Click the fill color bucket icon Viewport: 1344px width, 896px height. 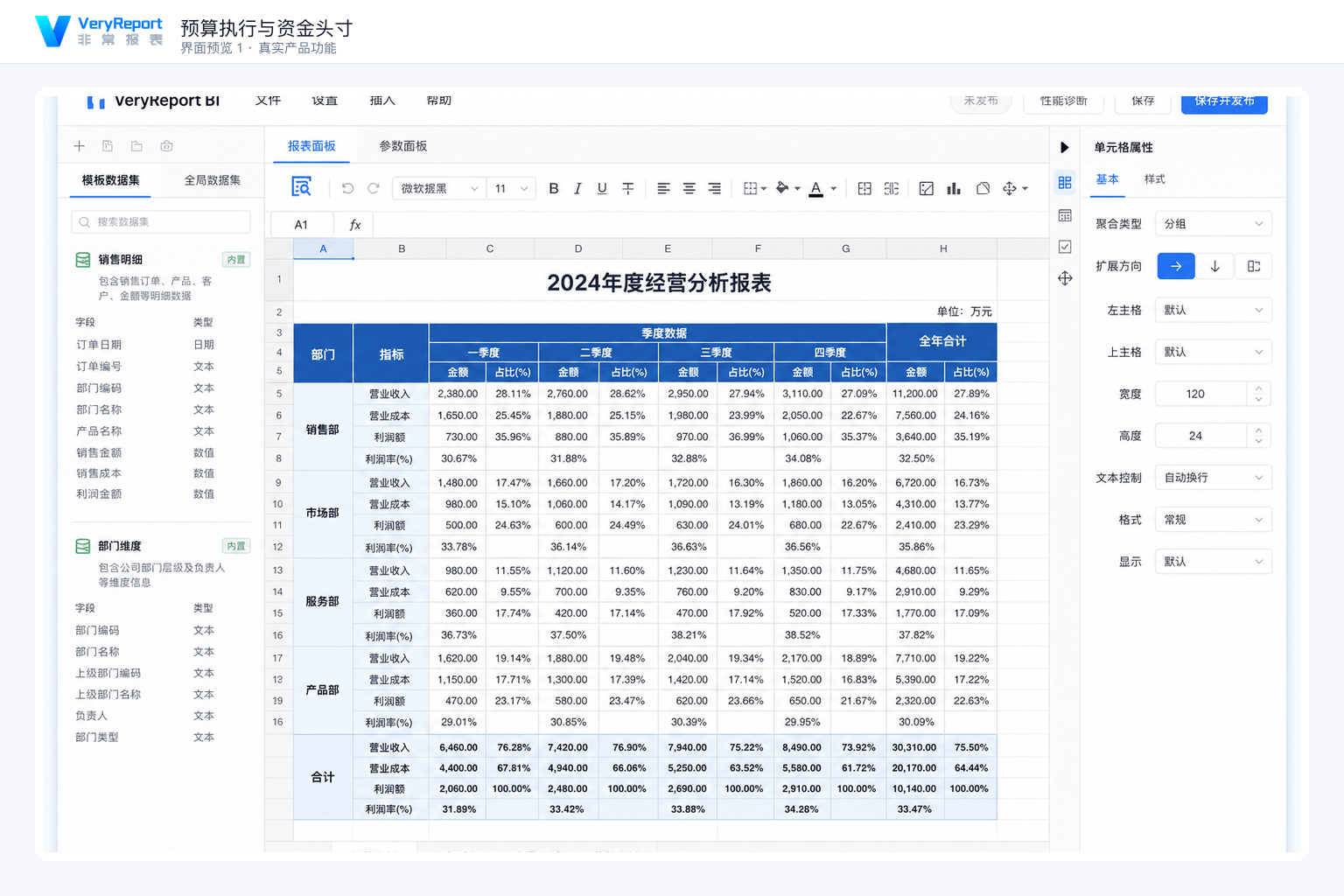coord(782,188)
